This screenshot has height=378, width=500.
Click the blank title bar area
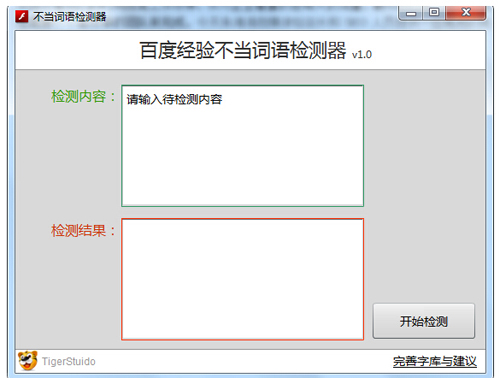pyautogui.click(x=250, y=17)
